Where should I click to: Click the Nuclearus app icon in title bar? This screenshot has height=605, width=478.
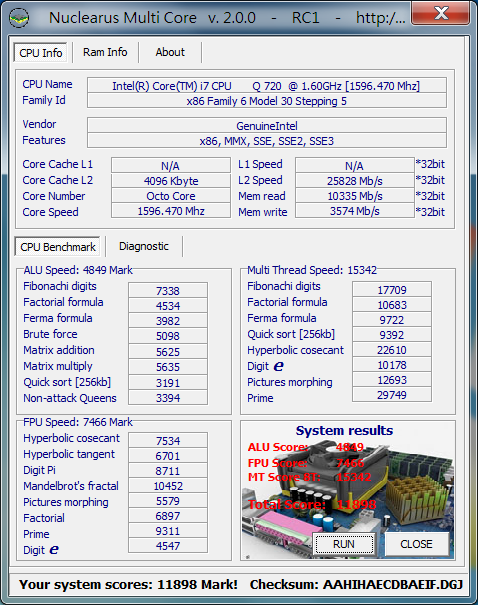(x=19, y=18)
